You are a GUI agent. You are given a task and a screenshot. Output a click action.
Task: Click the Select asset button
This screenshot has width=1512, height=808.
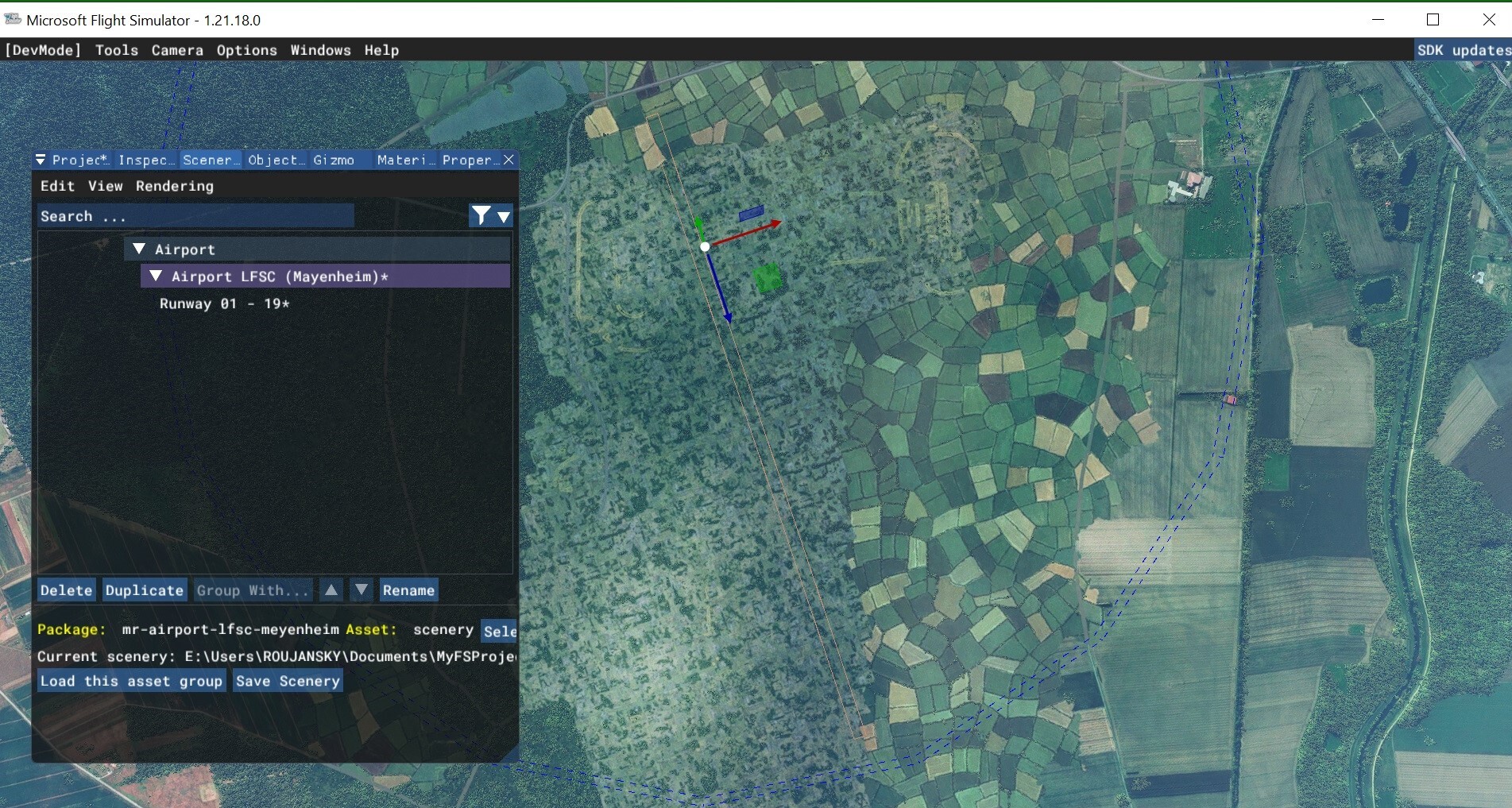point(500,631)
